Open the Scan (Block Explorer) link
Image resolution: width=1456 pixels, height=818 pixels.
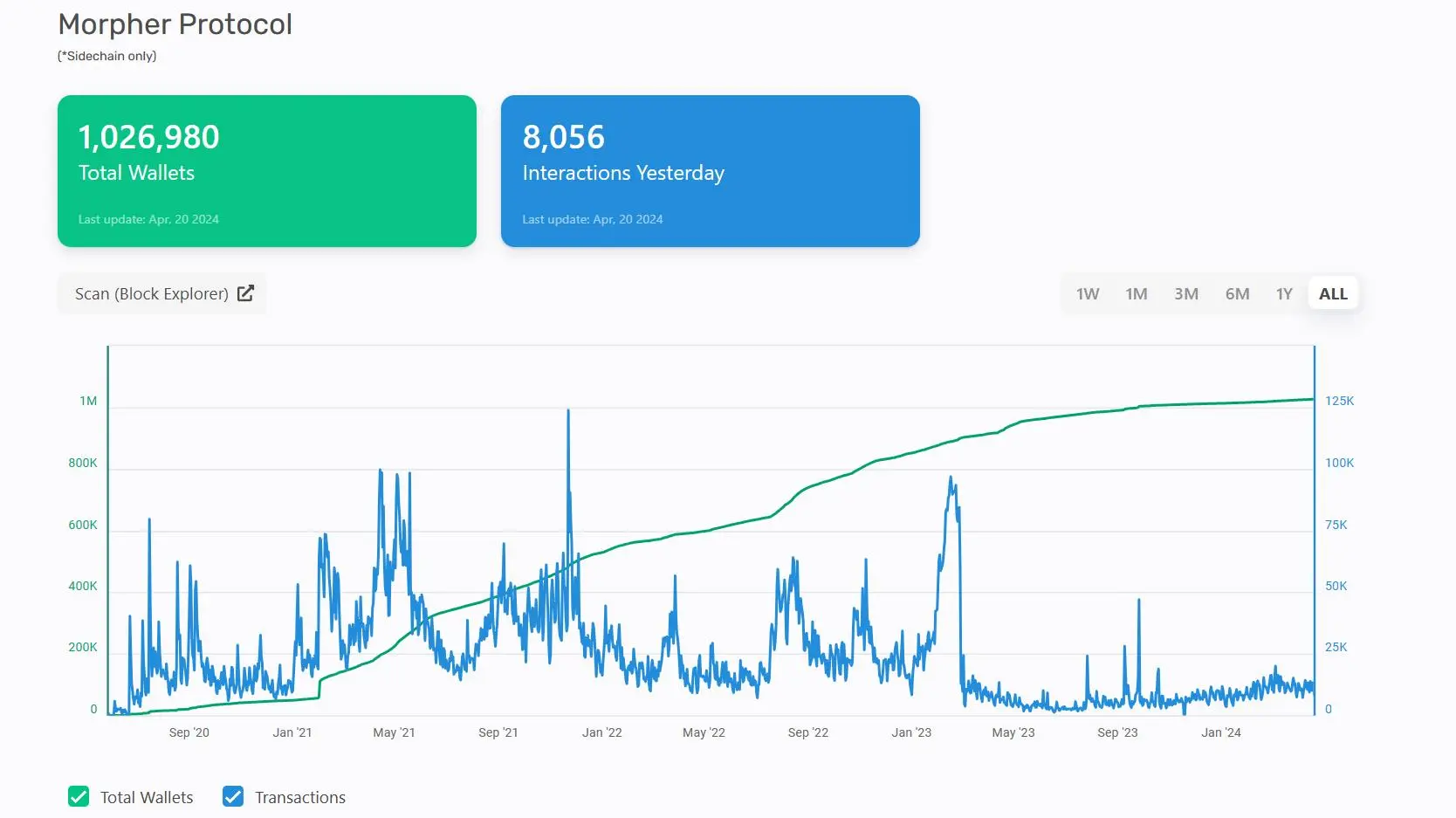point(162,293)
